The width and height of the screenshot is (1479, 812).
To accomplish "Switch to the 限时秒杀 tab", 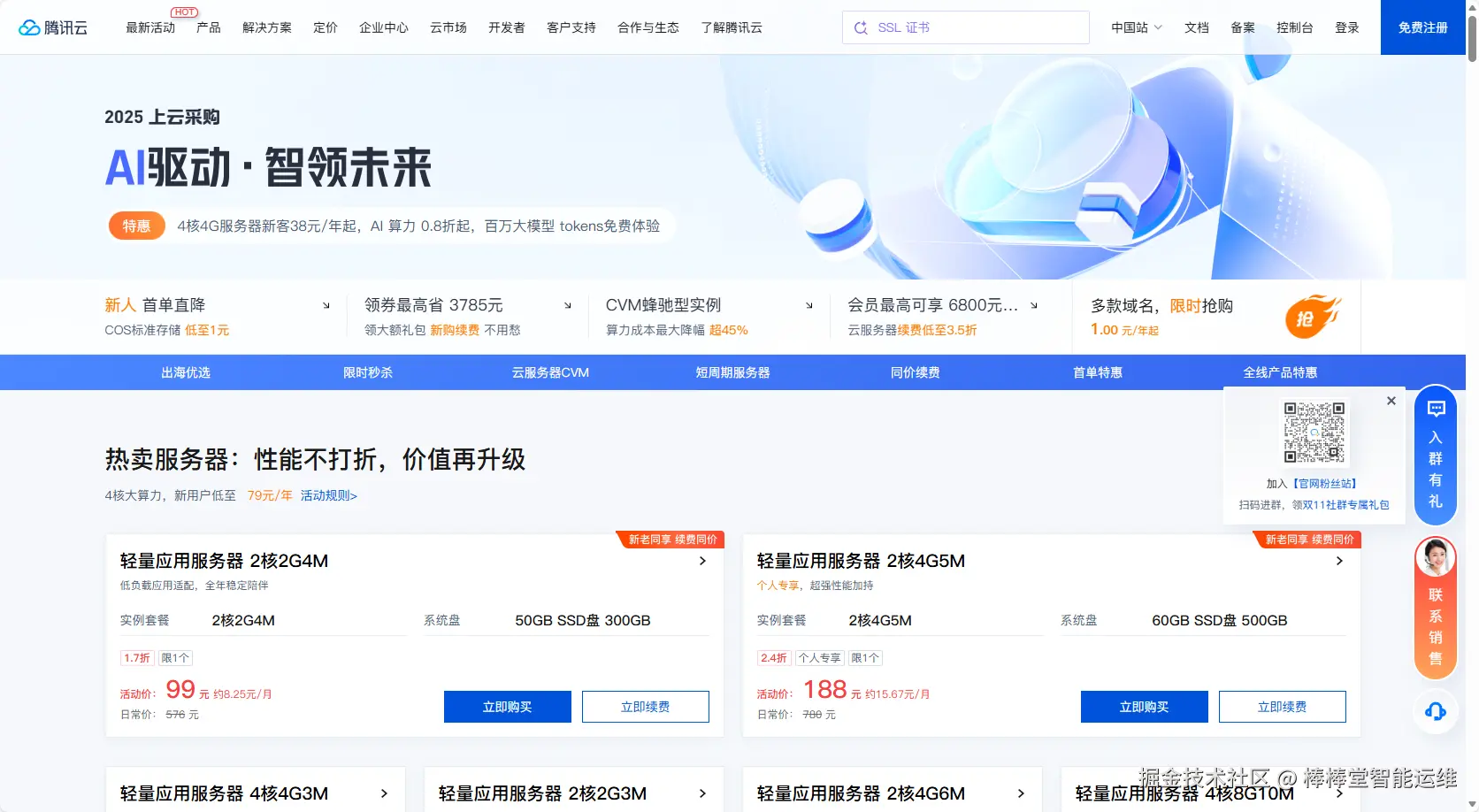I will [x=368, y=372].
